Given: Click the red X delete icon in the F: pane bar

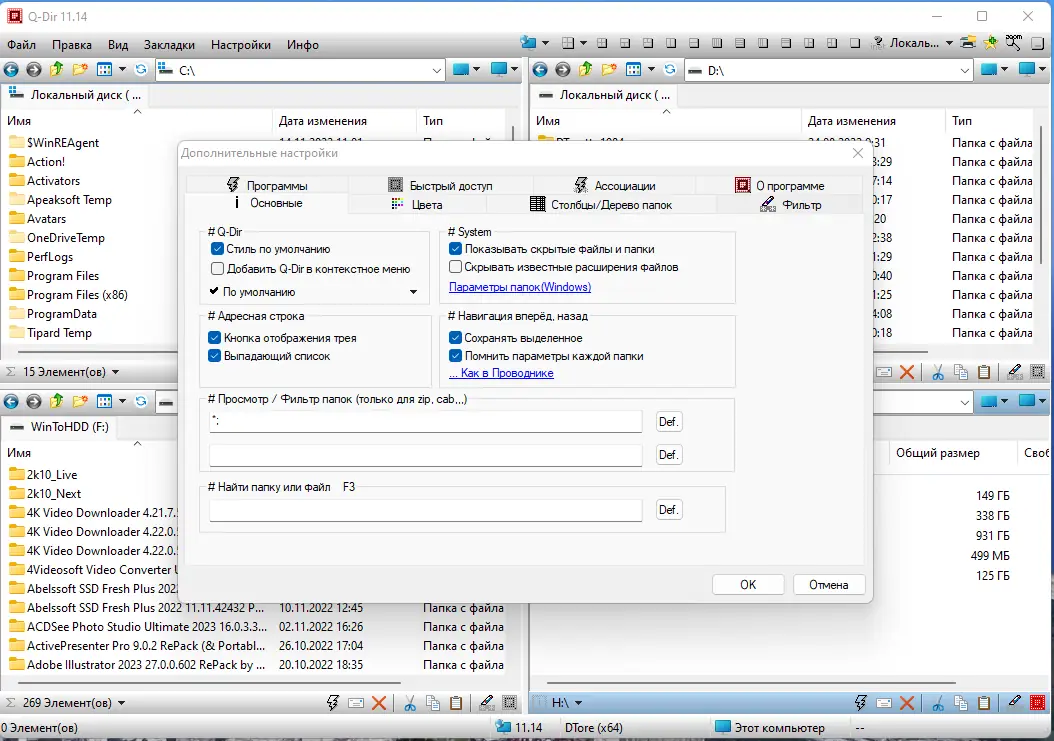Looking at the screenshot, I should pos(379,703).
